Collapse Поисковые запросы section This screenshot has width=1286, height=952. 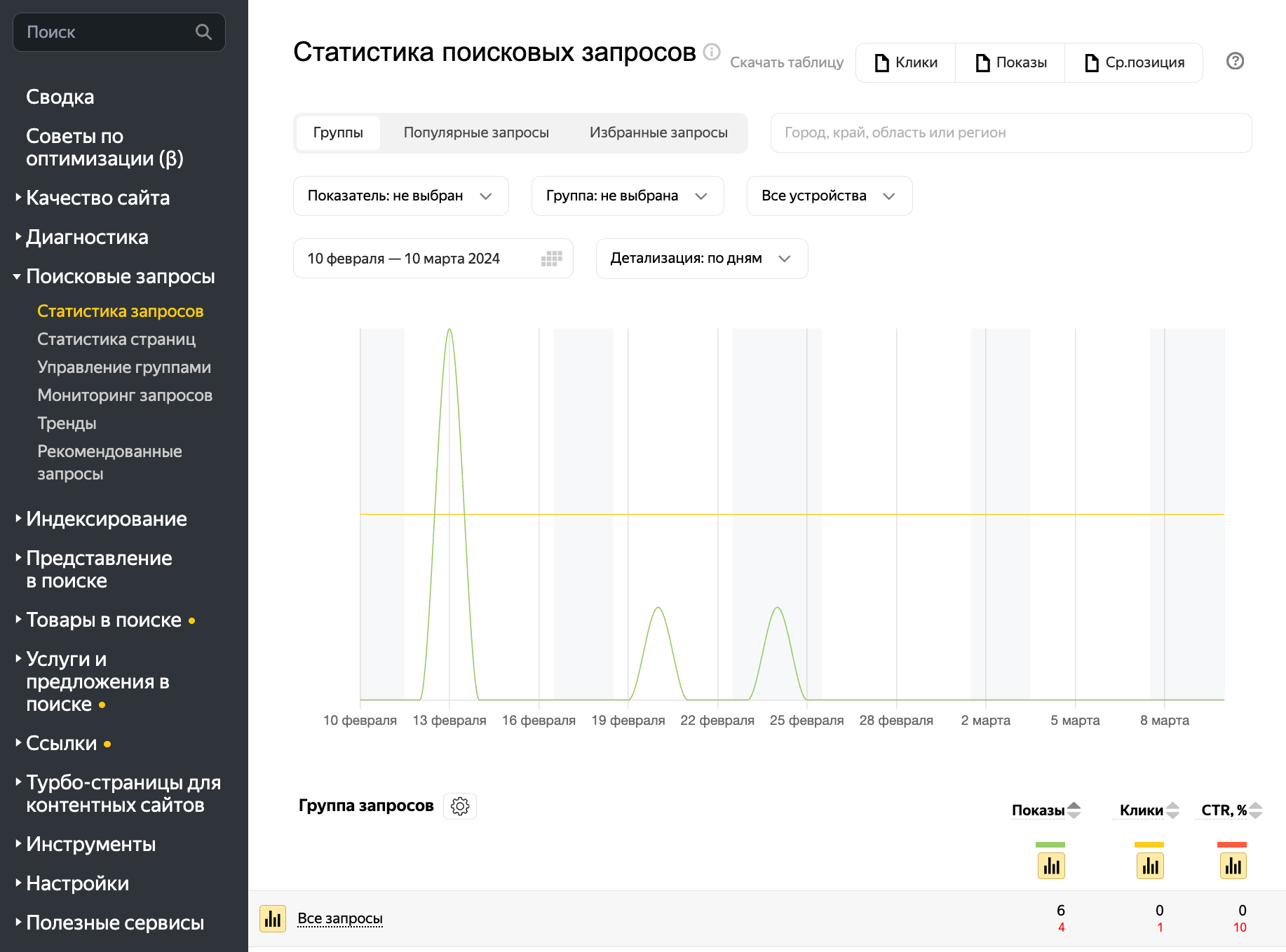(120, 276)
